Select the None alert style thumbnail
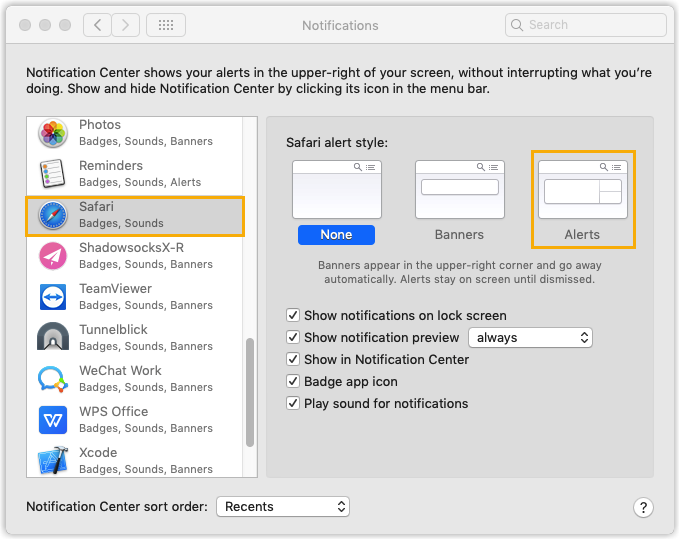Image resolution: width=680 pixels, height=540 pixels. 337,190
